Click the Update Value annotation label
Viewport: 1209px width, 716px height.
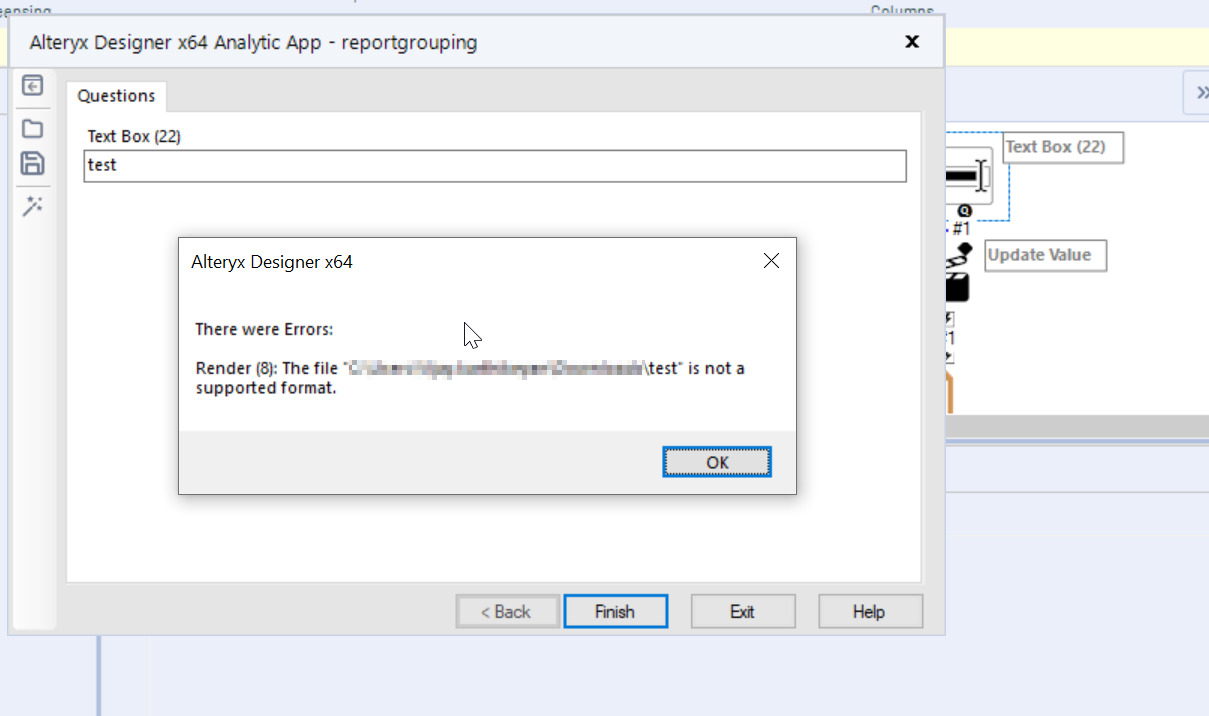pyautogui.click(x=1045, y=255)
